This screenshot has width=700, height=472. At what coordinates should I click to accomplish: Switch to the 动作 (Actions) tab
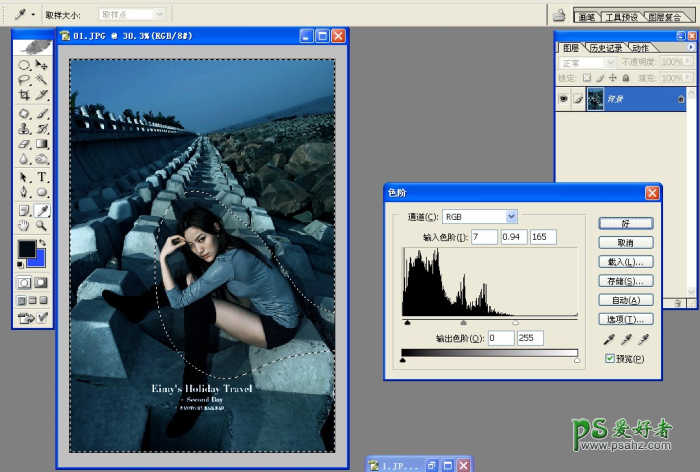[640, 48]
